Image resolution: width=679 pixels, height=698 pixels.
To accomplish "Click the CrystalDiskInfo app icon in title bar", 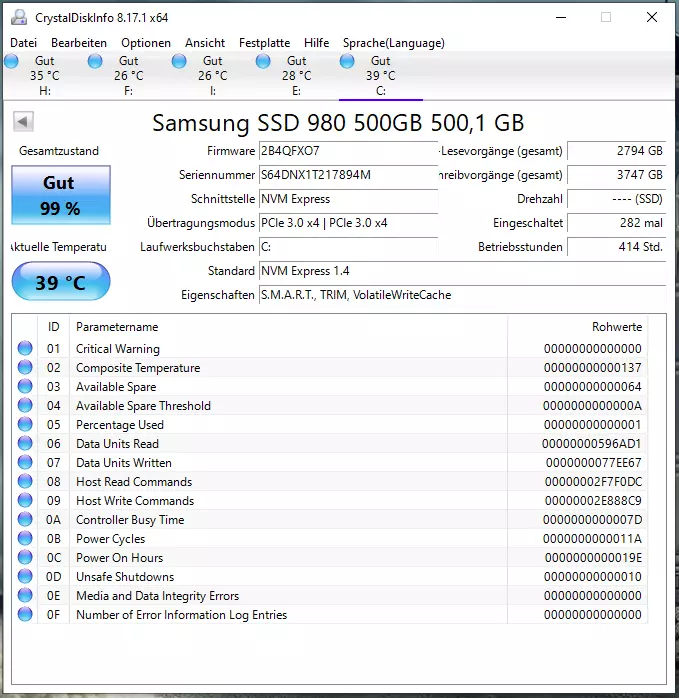I will [x=19, y=17].
